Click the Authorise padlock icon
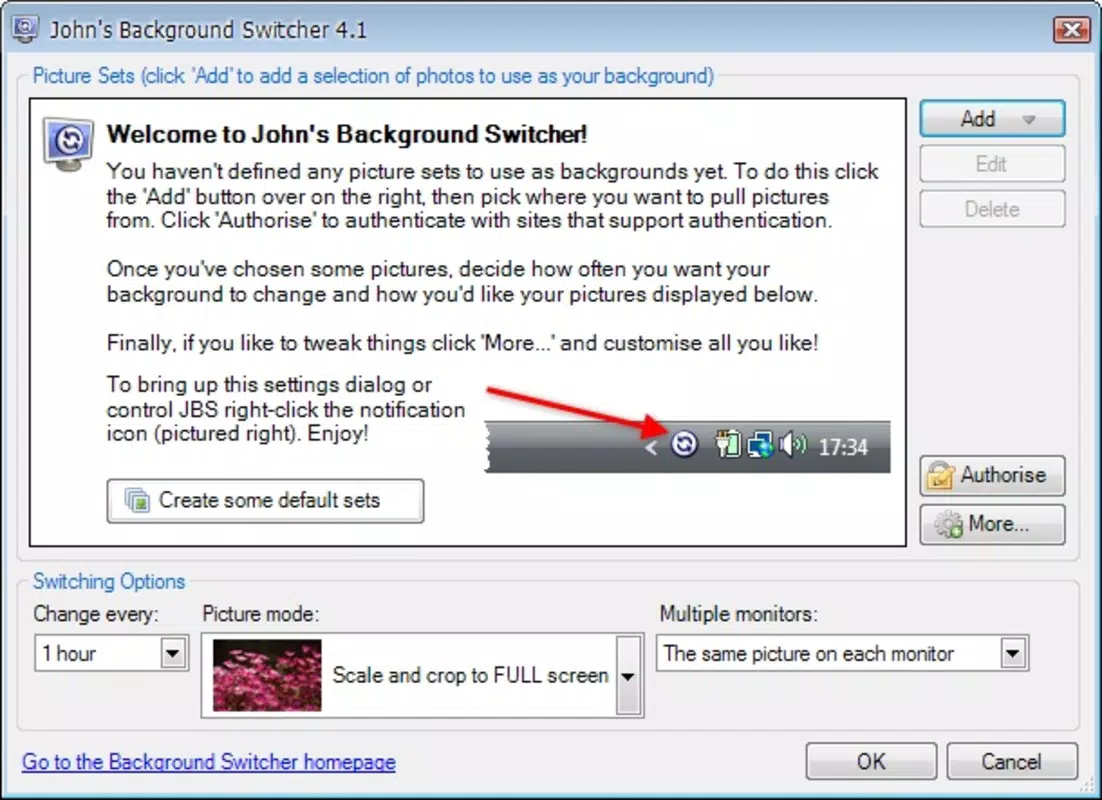Viewport: 1102px width, 800px height. click(x=940, y=476)
